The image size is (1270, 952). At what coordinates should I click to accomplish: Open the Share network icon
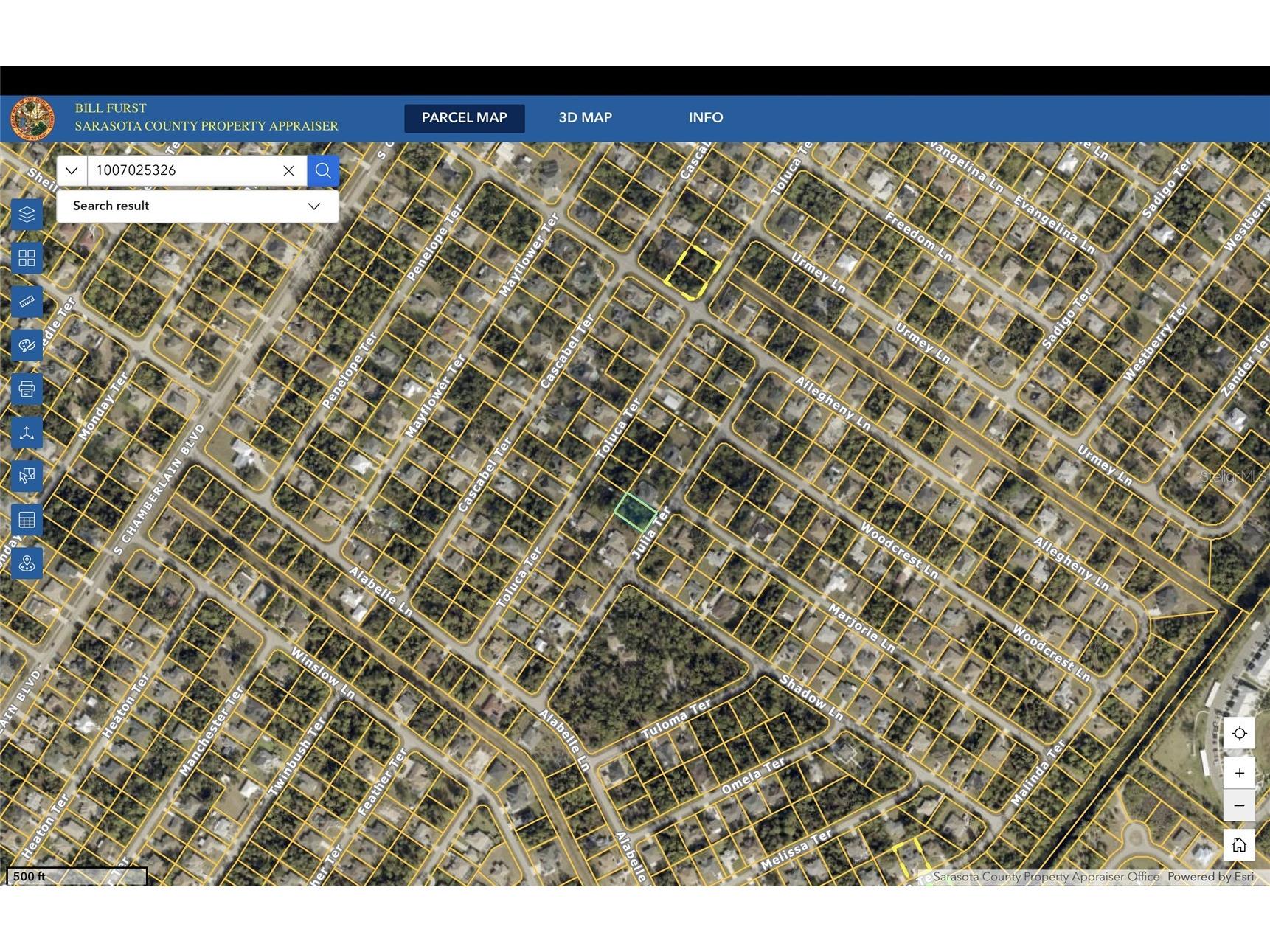(27, 433)
